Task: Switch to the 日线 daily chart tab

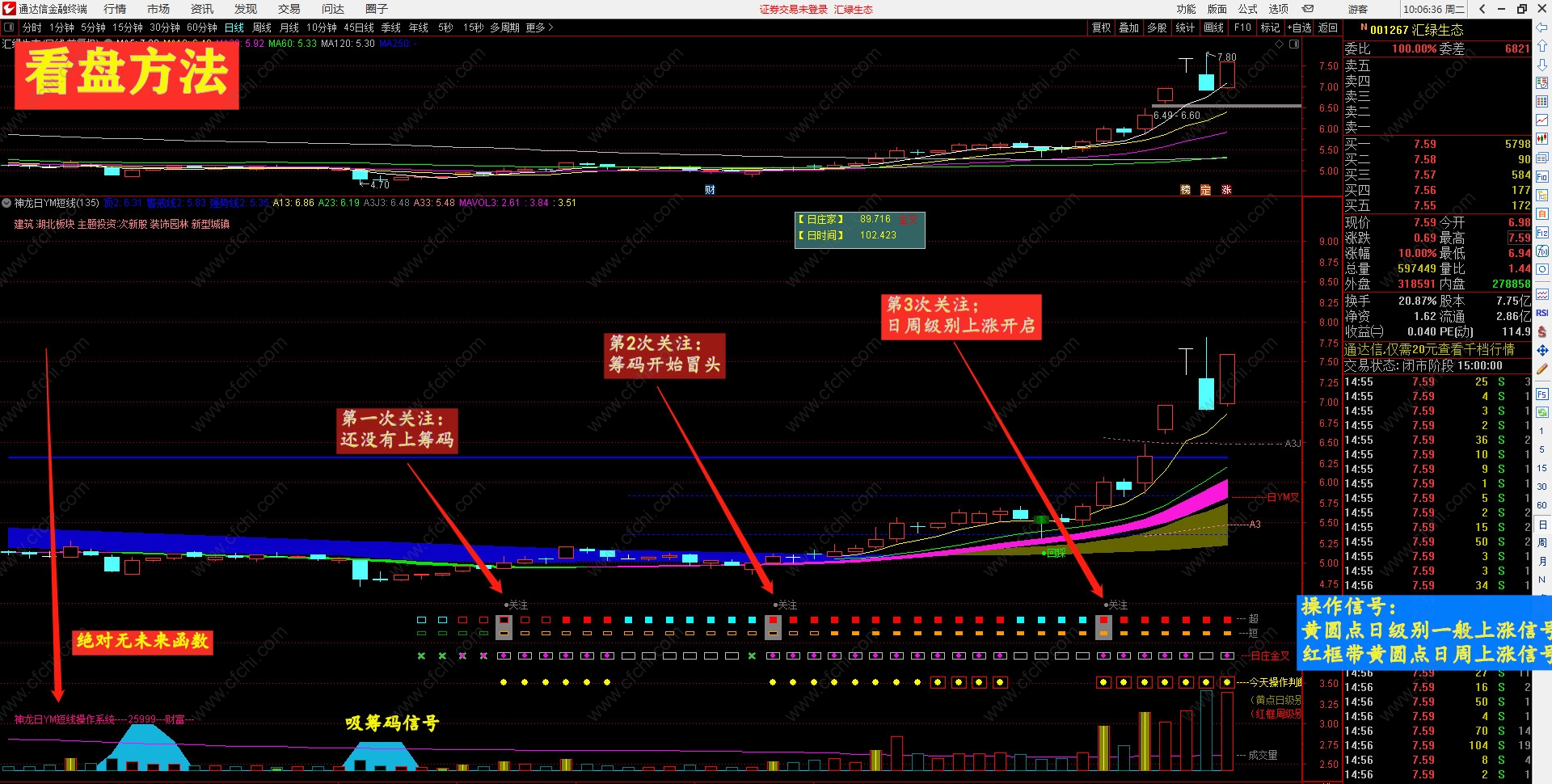Action: point(234,27)
